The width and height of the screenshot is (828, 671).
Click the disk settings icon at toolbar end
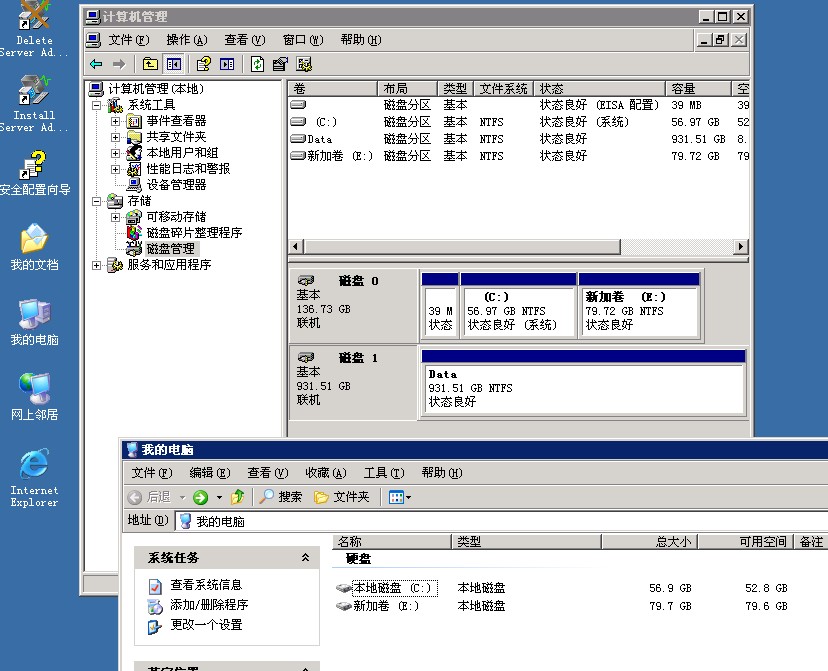click(x=304, y=64)
